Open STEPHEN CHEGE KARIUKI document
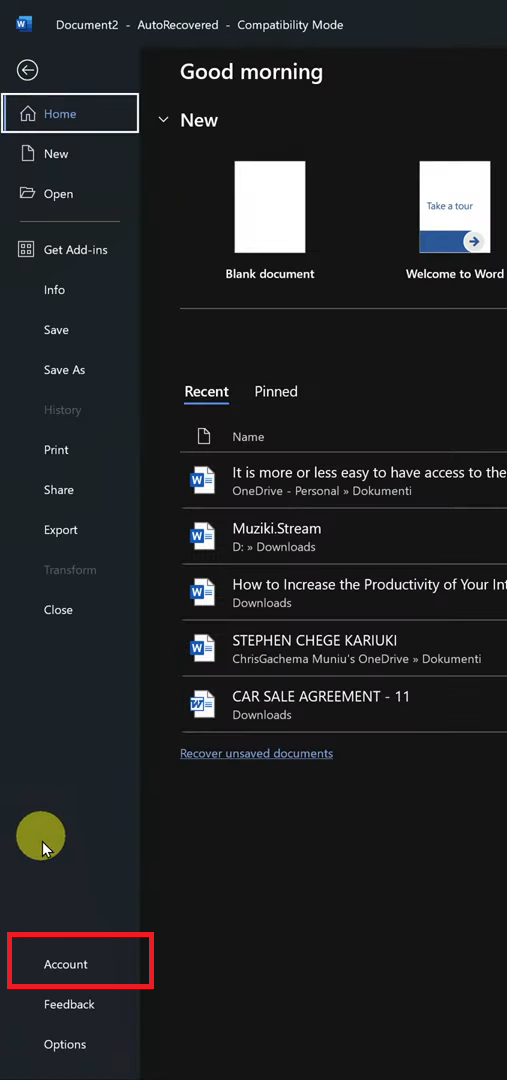 point(344,649)
